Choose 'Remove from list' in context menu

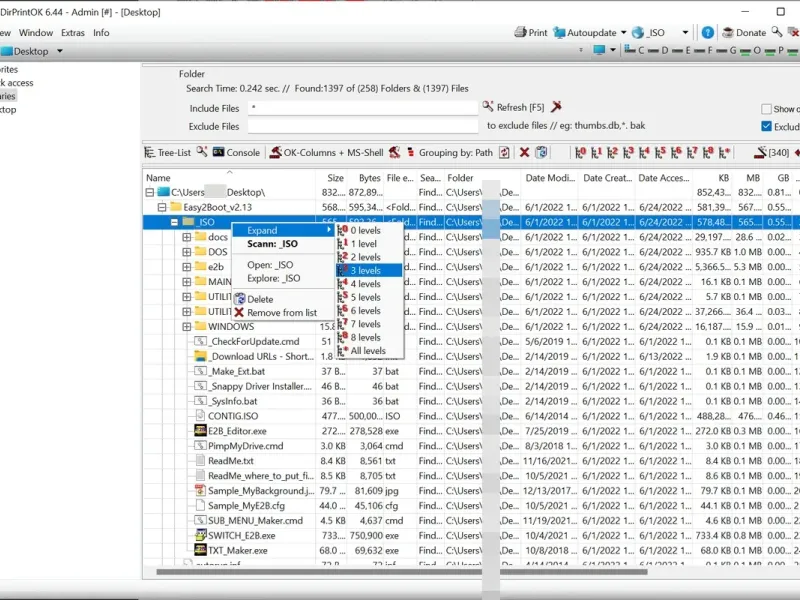281,313
